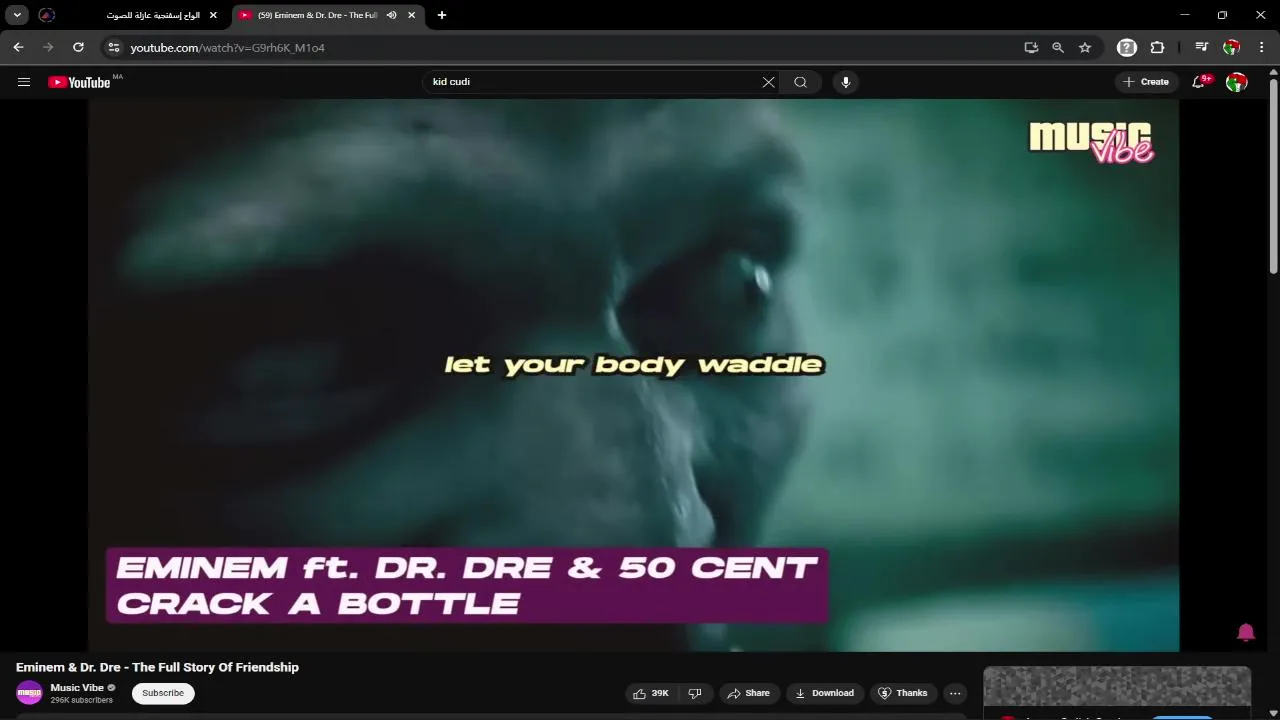
Task: Close the Eminem & Dr. Dre tab
Action: tap(411, 15)
